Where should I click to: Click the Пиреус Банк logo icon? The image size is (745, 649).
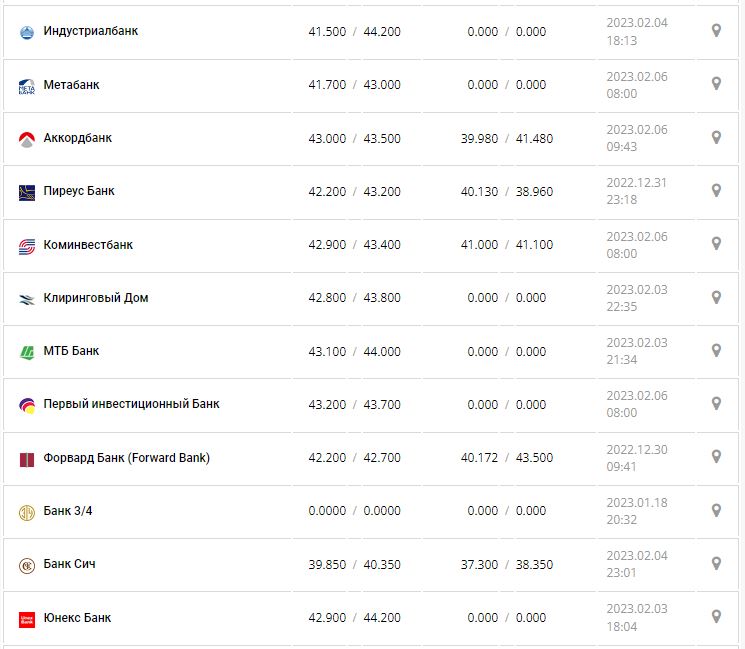(x=27, y=192)
